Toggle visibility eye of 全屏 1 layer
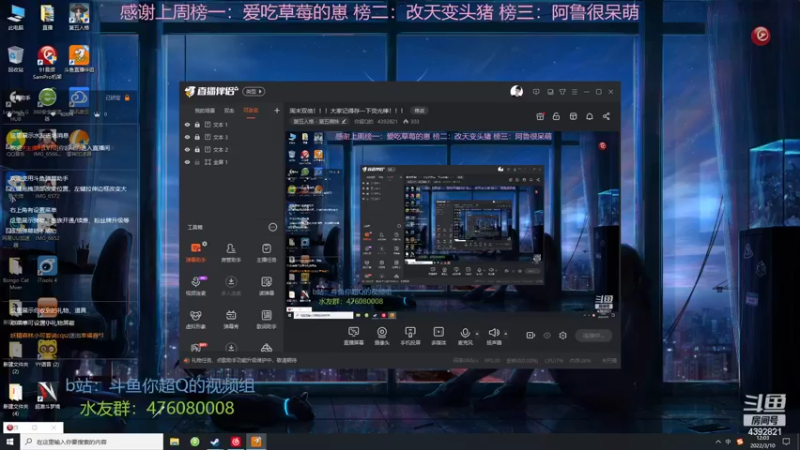Image resolution: width=800 pixels, height=450 pixels. [x=187, y=162]
